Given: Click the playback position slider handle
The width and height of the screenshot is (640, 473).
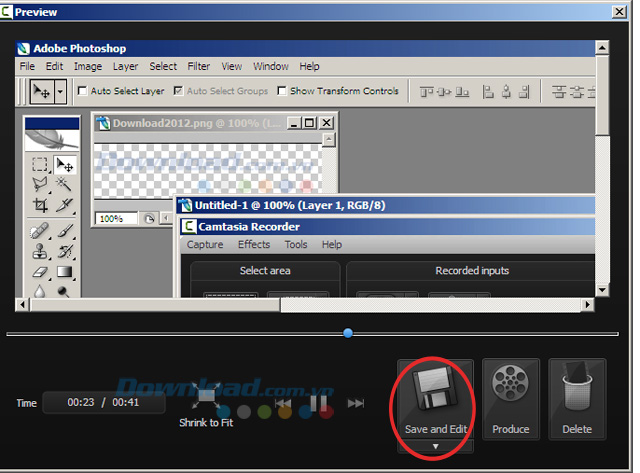Looking at the screenshot, I should (x=348, y=333).
